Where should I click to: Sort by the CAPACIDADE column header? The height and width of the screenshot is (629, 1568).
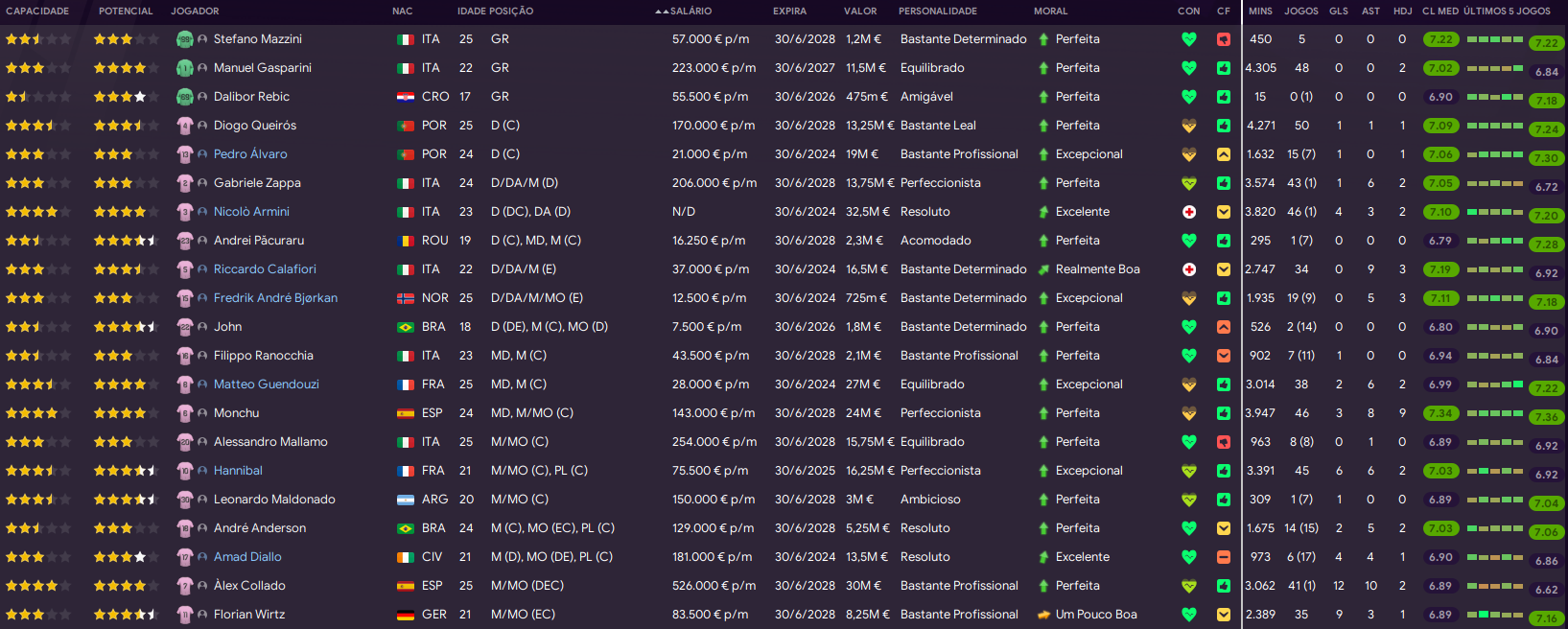tap(37, 12)
